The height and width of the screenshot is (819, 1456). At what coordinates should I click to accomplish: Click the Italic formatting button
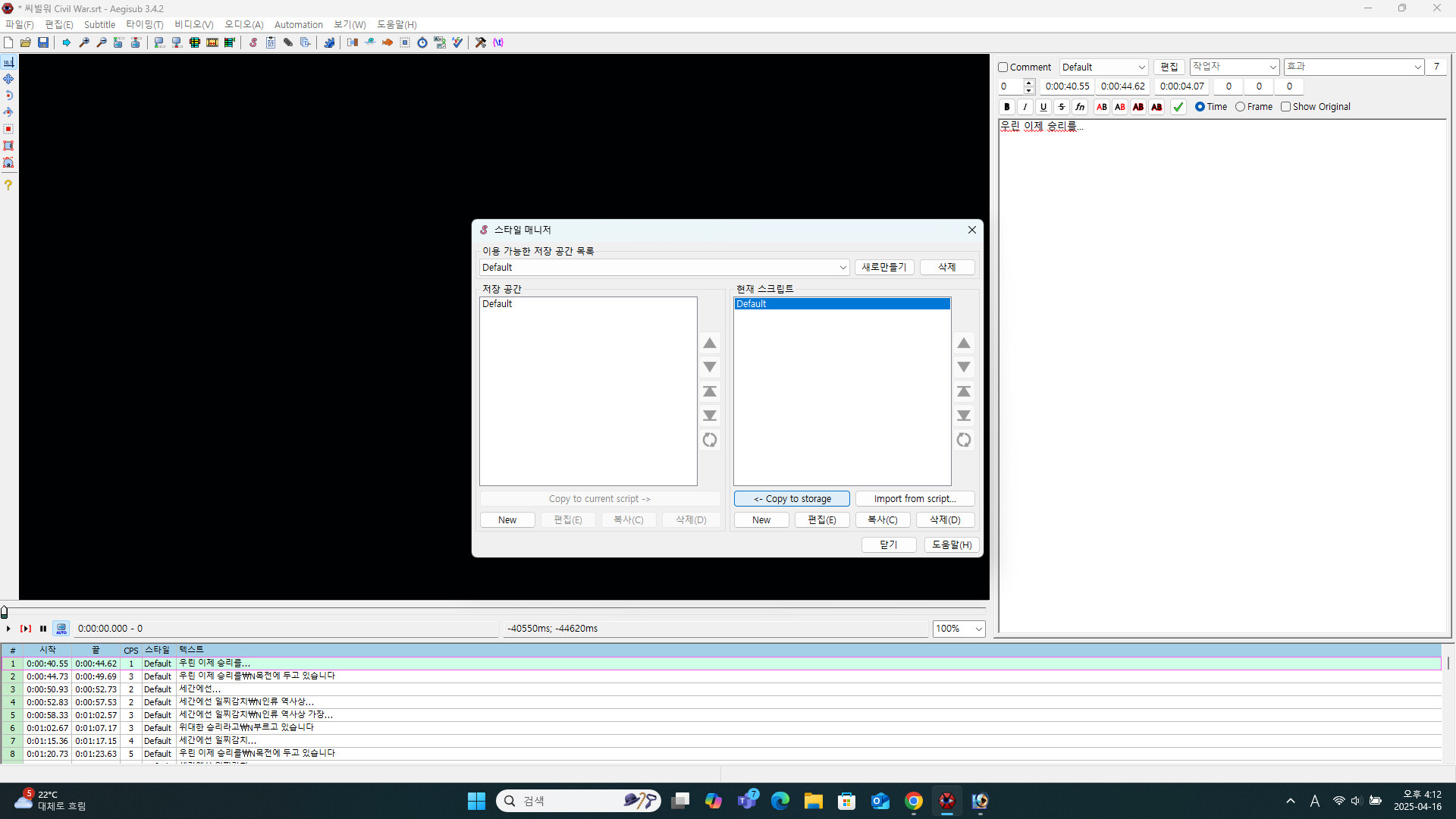(x=1025, y=107)
